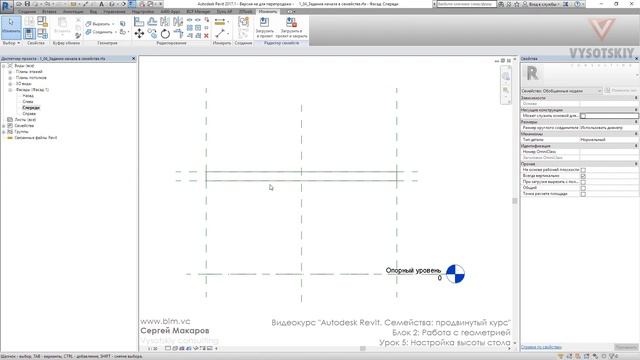
Task: Select the Rotate tool icon
Action: [x=165, y=33]
